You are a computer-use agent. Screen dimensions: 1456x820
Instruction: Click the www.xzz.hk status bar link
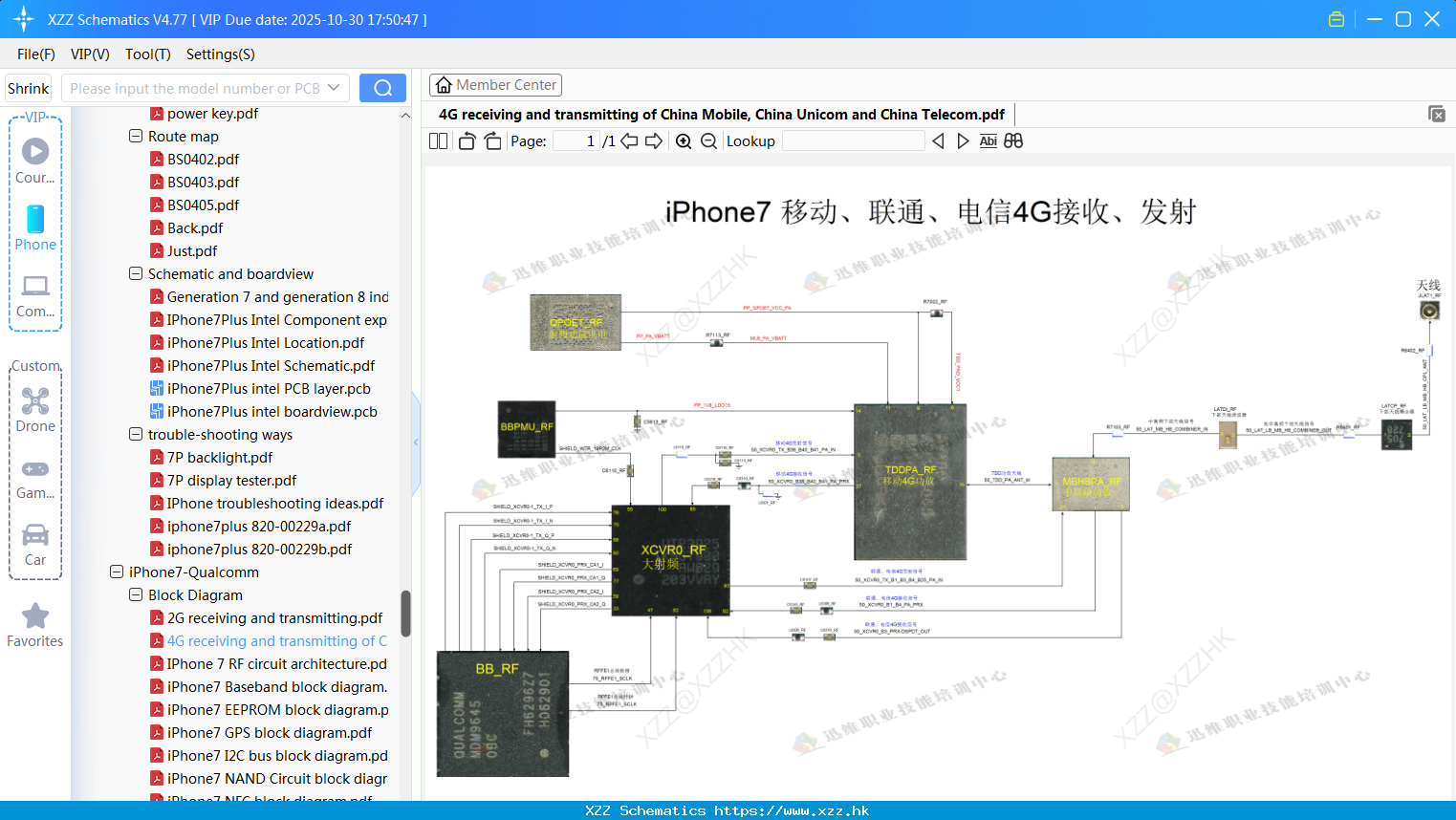792,810
